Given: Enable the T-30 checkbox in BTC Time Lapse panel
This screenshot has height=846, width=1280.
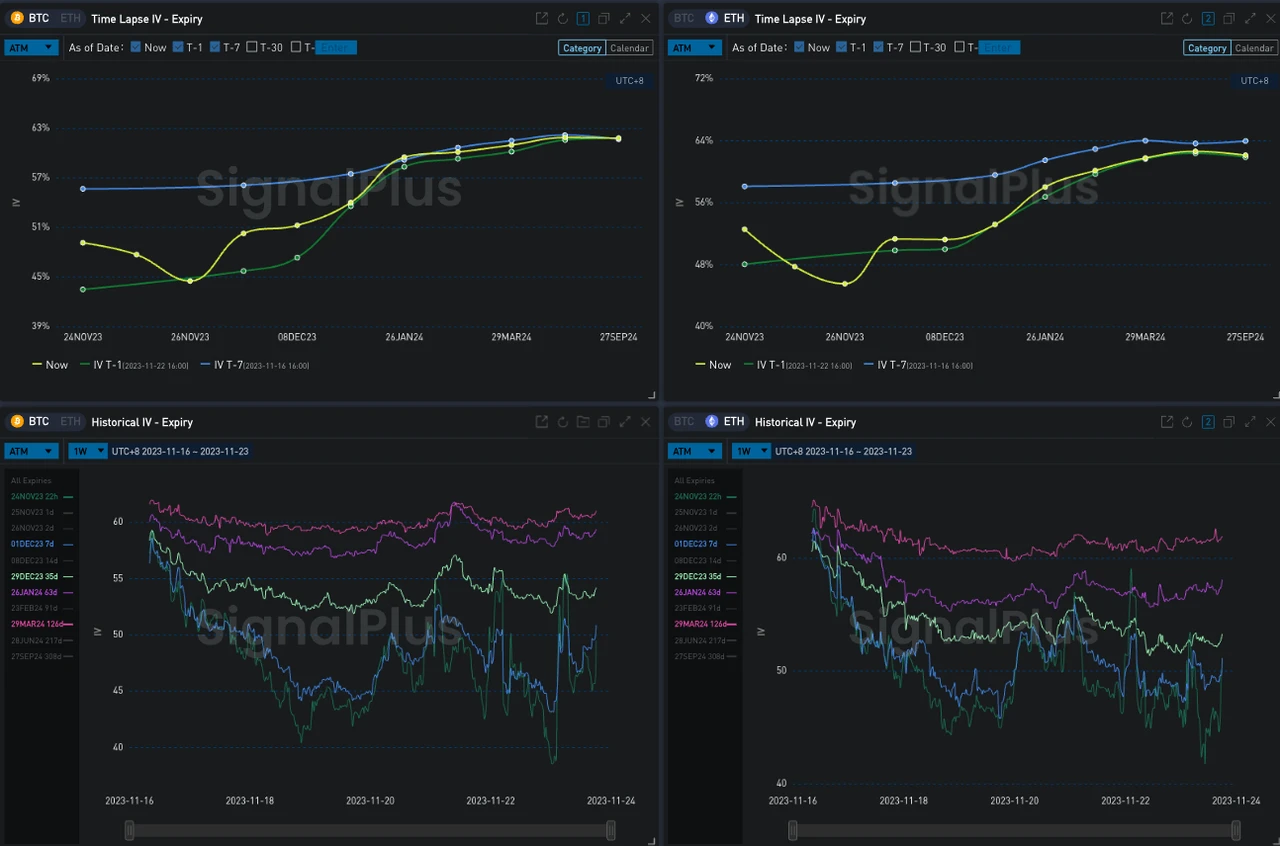Looking at the screenshot, I should coord(251,48).
